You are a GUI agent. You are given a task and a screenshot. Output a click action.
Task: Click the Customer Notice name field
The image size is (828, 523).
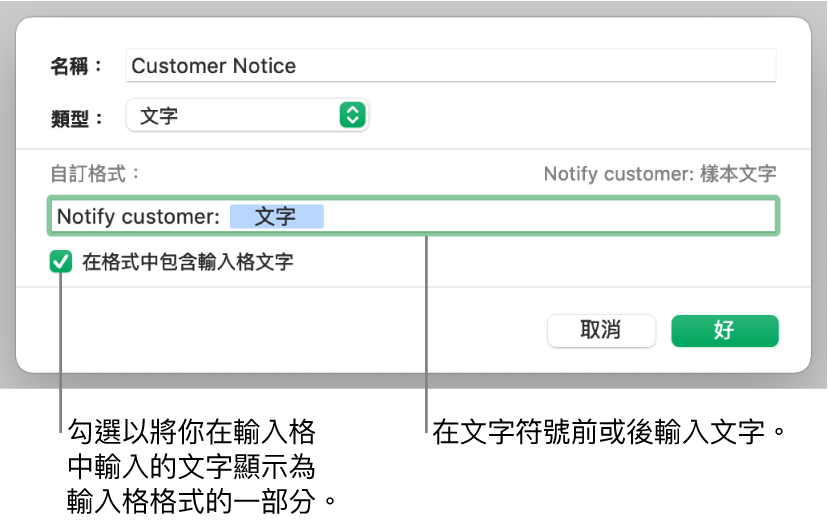pos(450,66)
